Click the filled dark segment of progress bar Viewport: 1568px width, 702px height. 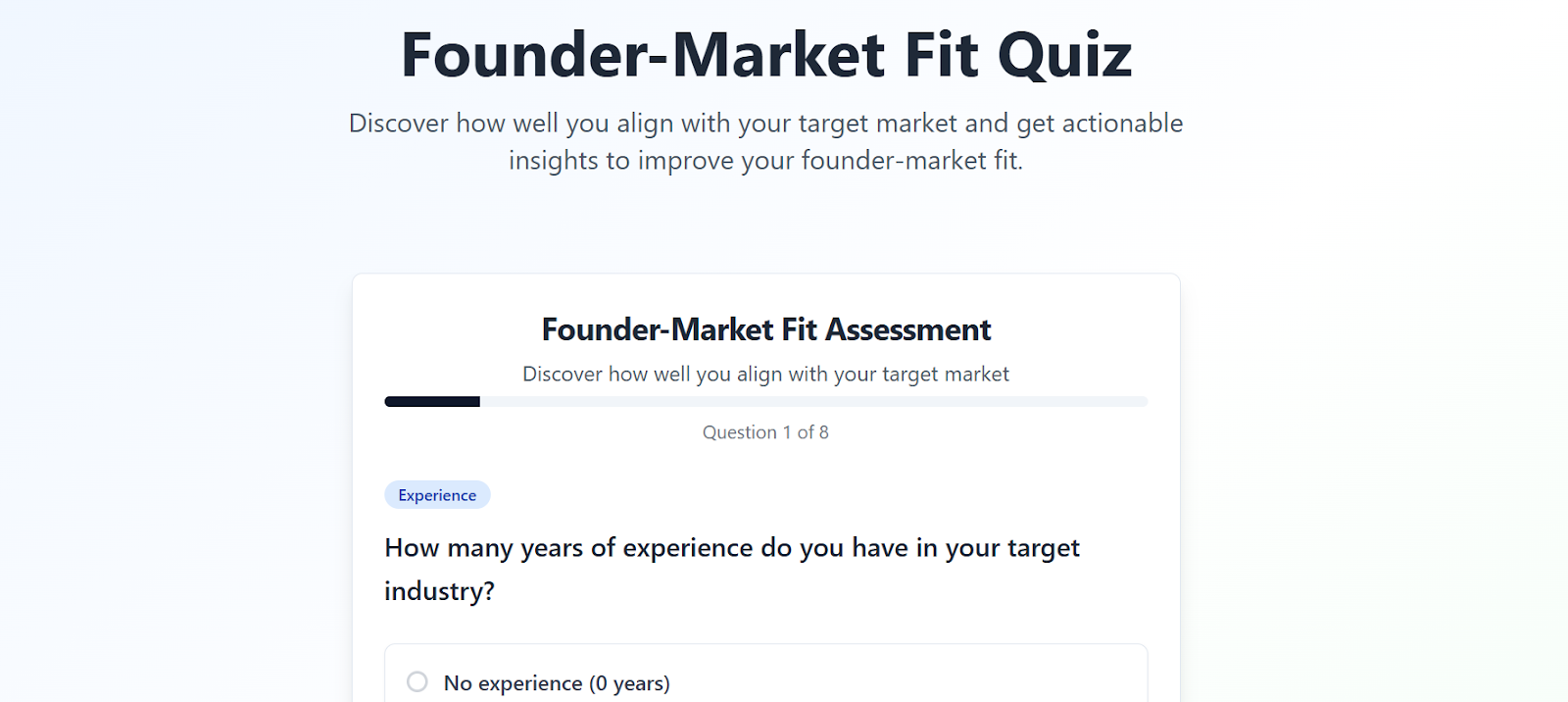tap(432, 401)
